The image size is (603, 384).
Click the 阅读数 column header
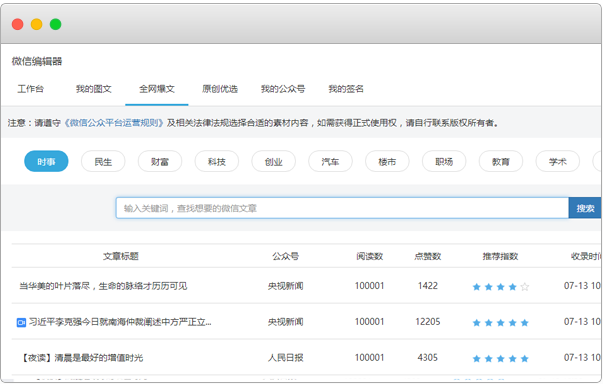tap(370, 256)
